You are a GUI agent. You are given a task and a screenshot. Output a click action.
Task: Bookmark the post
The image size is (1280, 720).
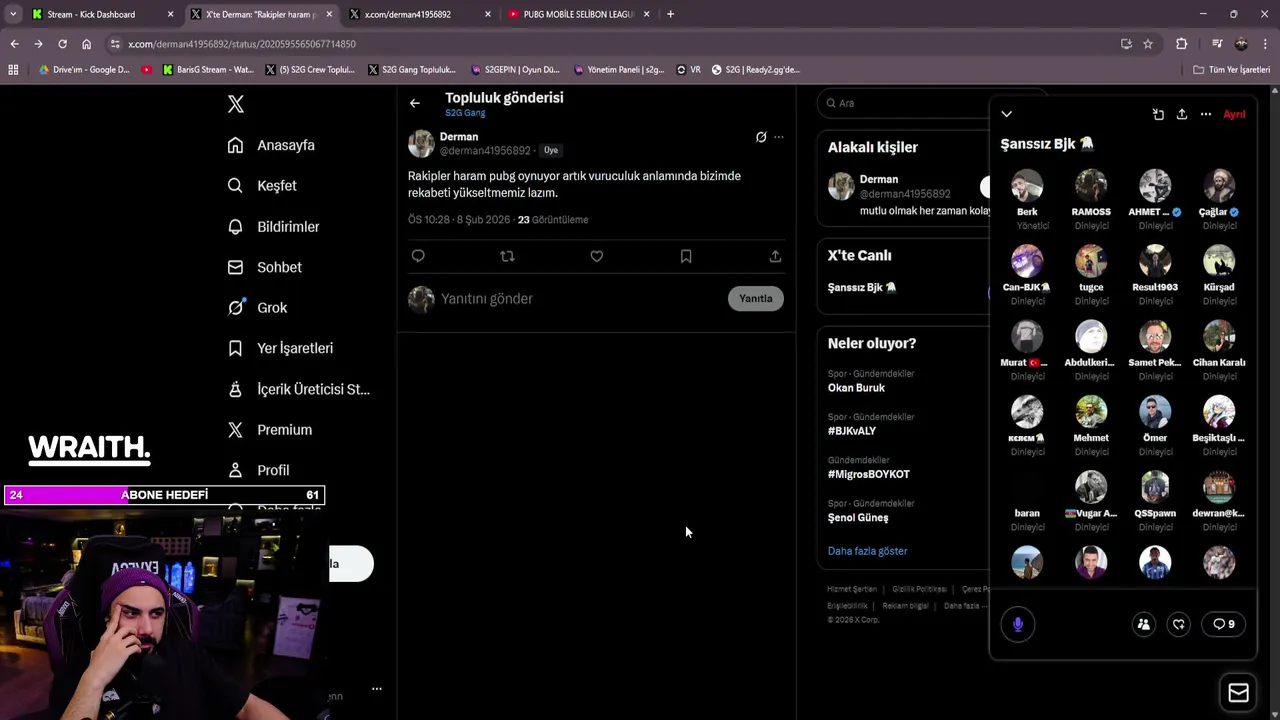[x=686, y=256]
